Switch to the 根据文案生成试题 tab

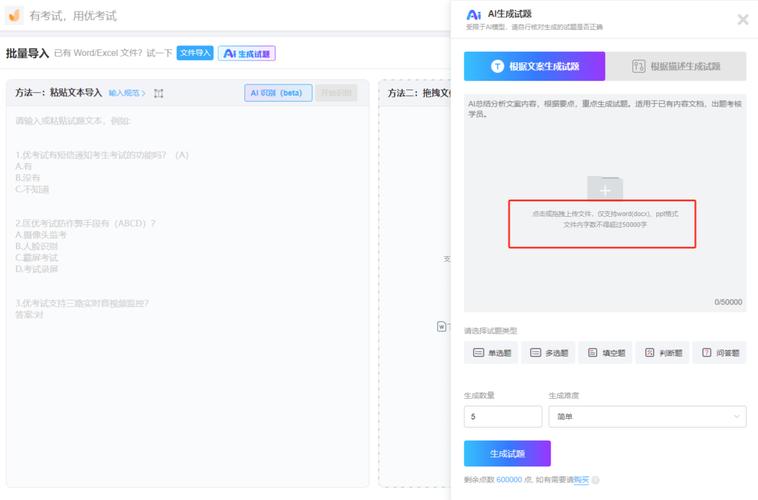tap(534, 66)
